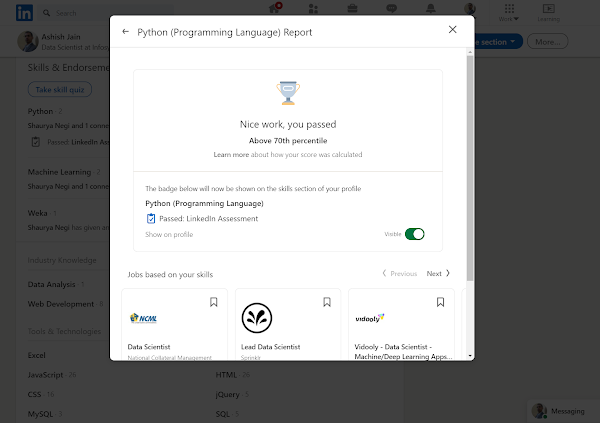
Task: Click the 'Jobs based on your skills' heading
Action: (170, 274)
